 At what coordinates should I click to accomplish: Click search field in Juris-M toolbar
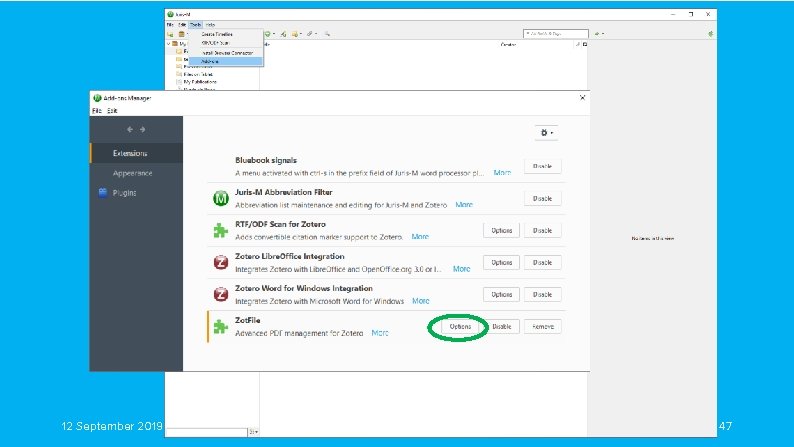(x=555, y=33)
